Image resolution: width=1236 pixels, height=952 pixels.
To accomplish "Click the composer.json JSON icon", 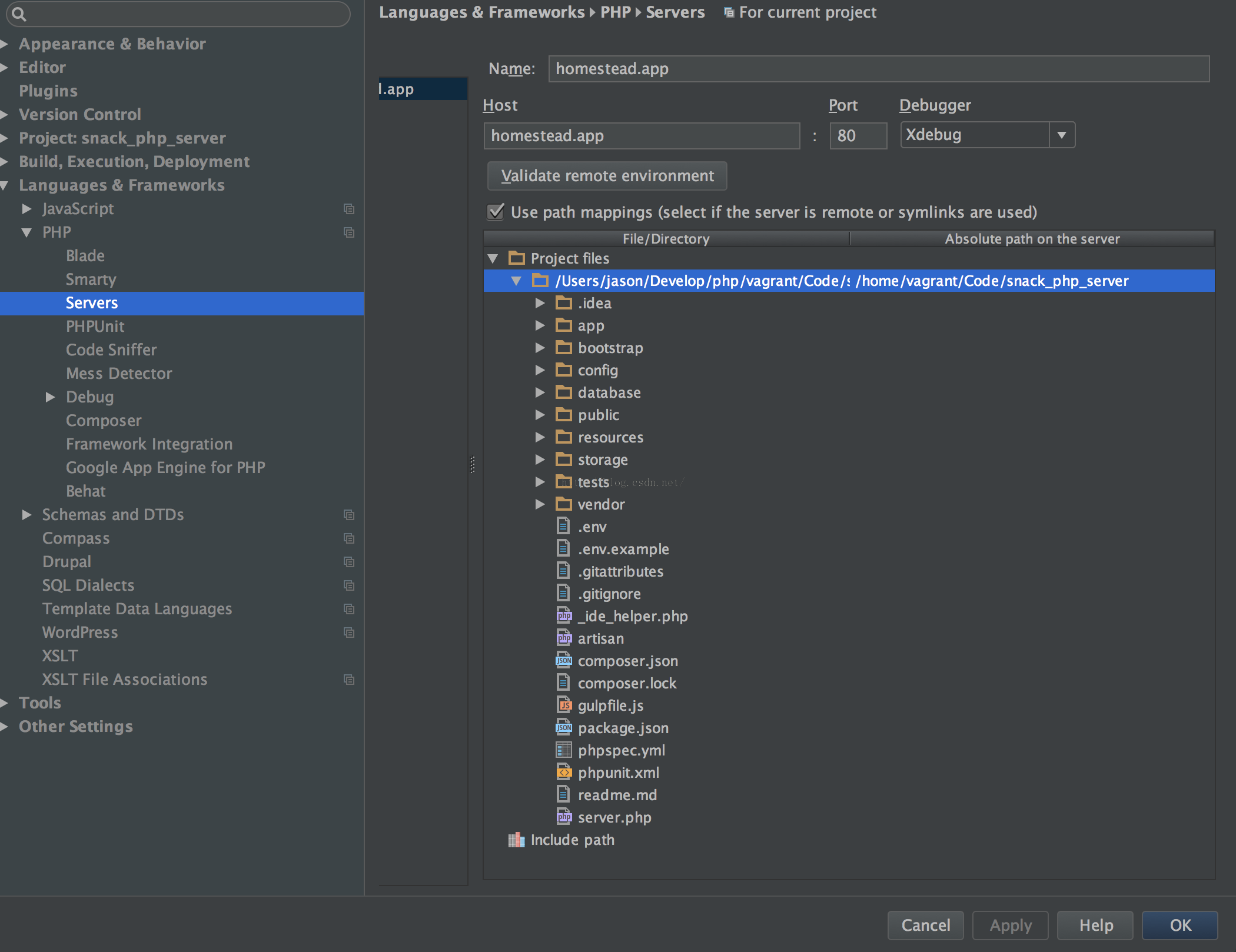I will (x=564, y=660).
